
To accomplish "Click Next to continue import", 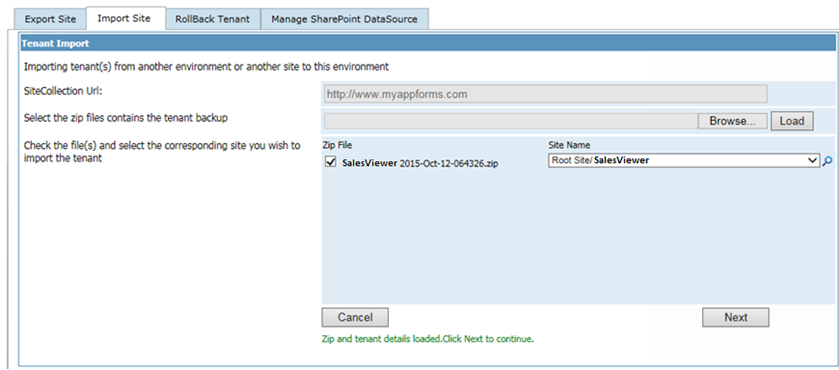I will tap(736, 318).
